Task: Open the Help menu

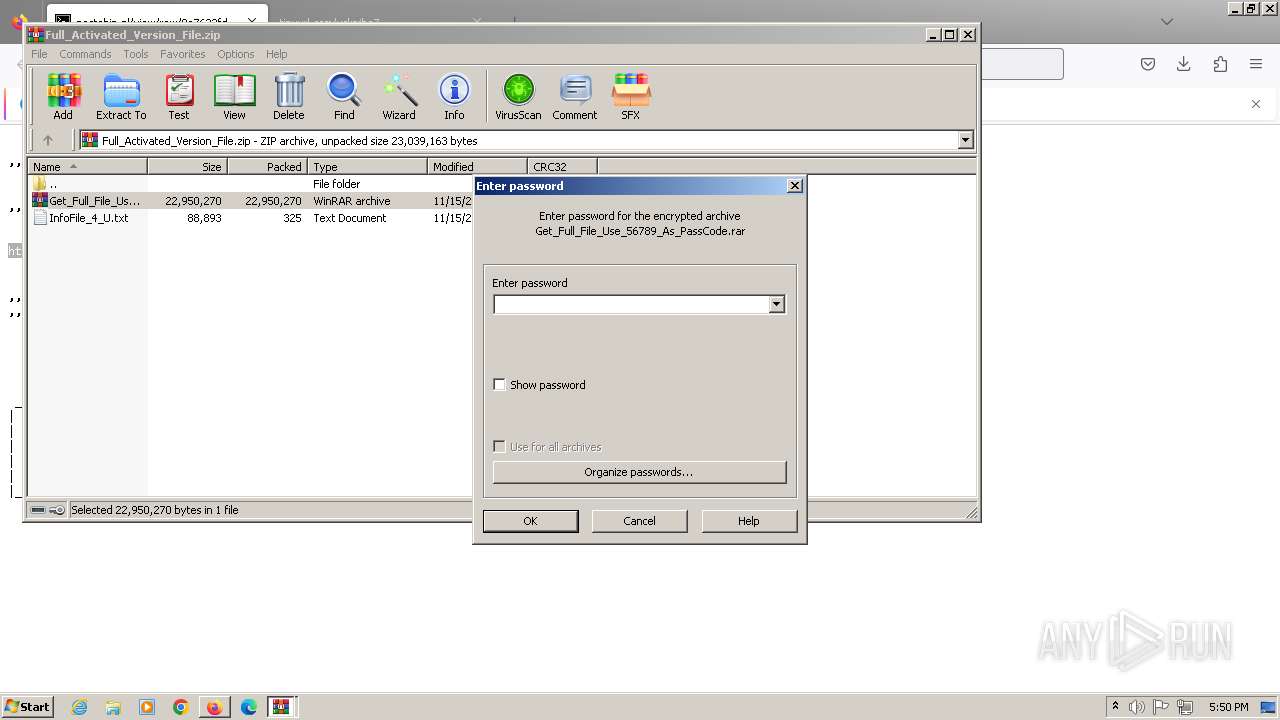Action: coord(277,54)
